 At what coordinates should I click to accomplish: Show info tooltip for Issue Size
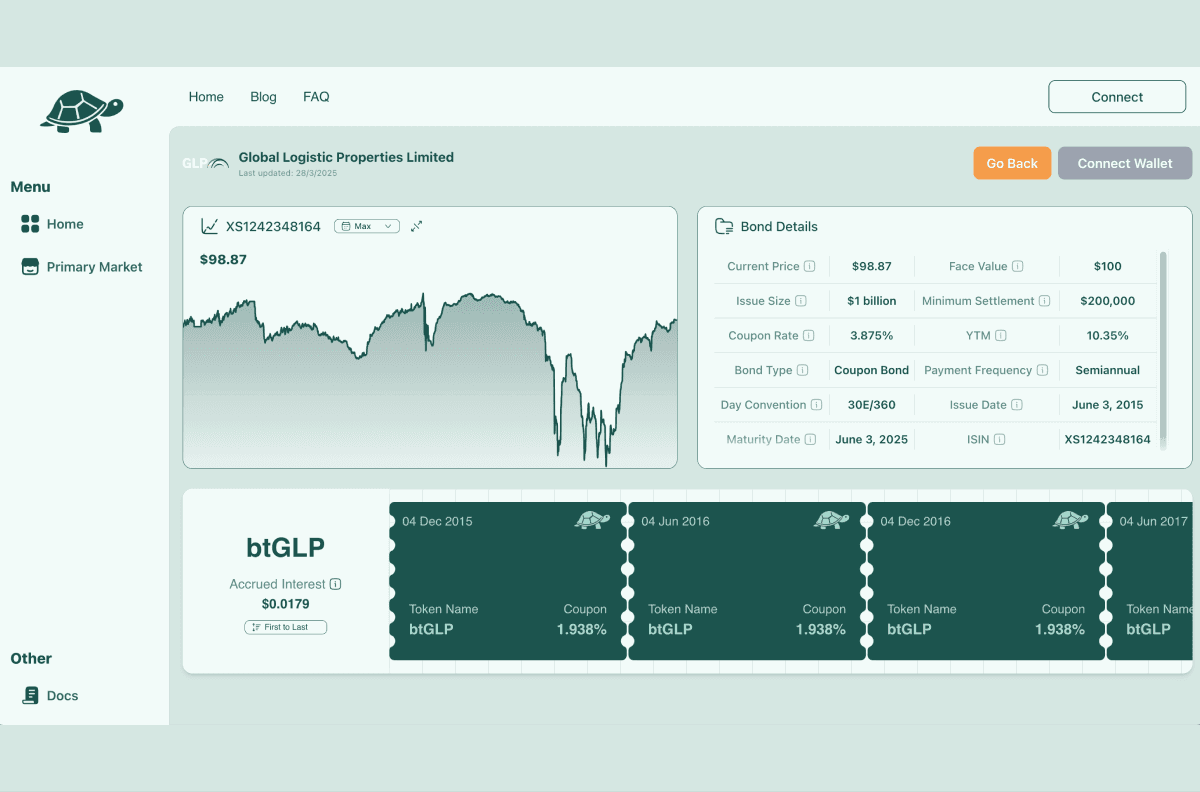[x=801, y=301]
